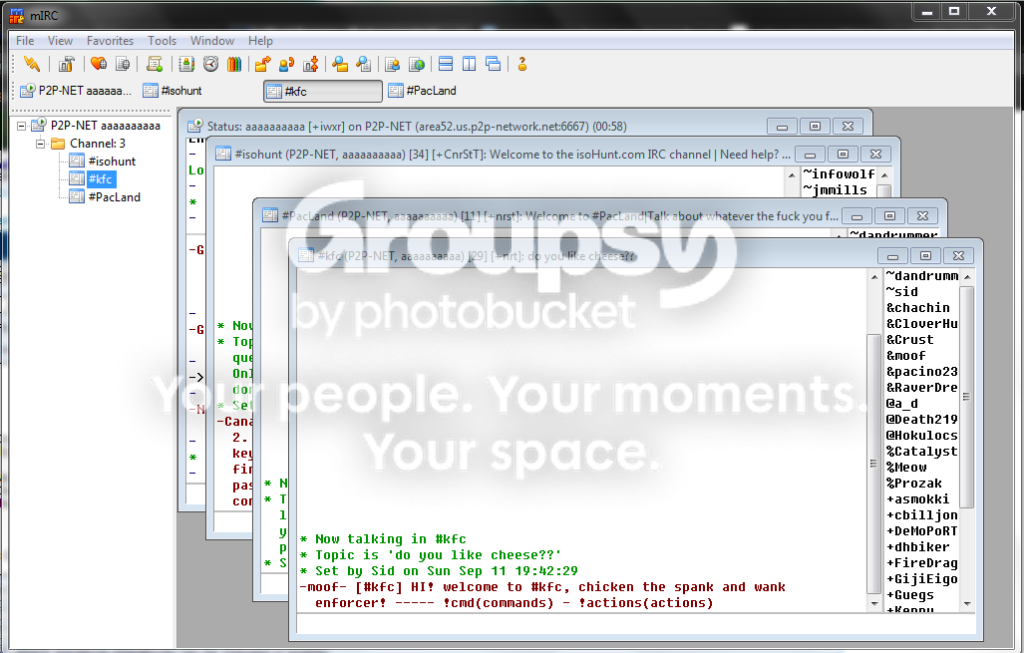Image resolution: width=1024 pixels, height=653 pixels.
Task: Select &Crust in the #kfc nick list
Action: (910, 340)
